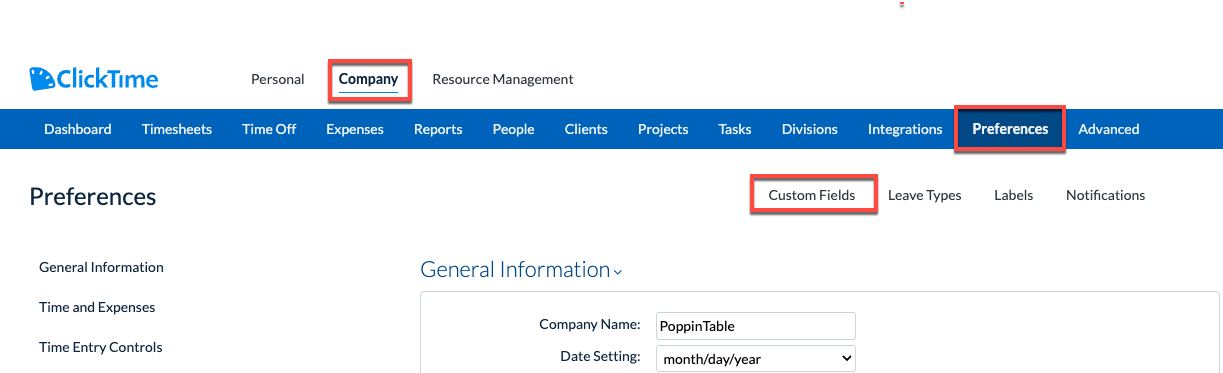Open the Custom Fields link
This screenshot has height=373, width=1223.
pyautogui.click(x=812, y=195)
